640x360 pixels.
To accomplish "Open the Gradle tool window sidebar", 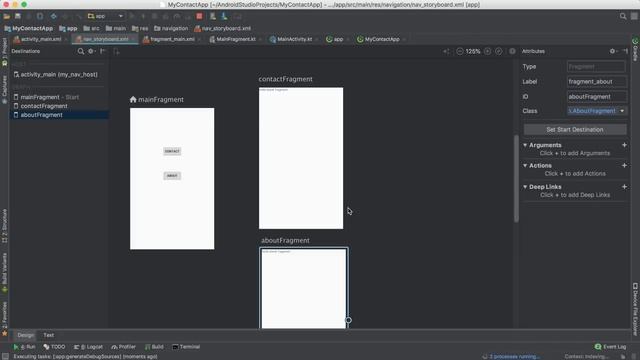I will [x=635, y=49].
